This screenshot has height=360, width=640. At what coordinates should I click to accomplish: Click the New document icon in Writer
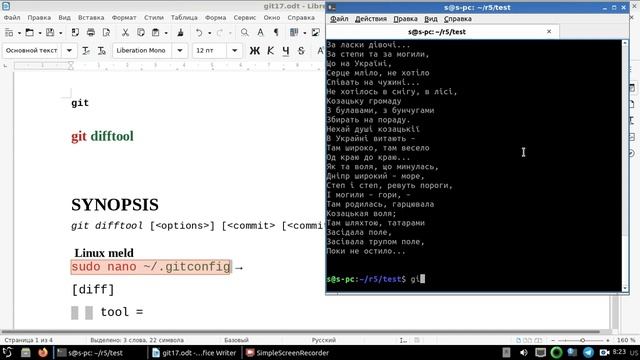9,33
